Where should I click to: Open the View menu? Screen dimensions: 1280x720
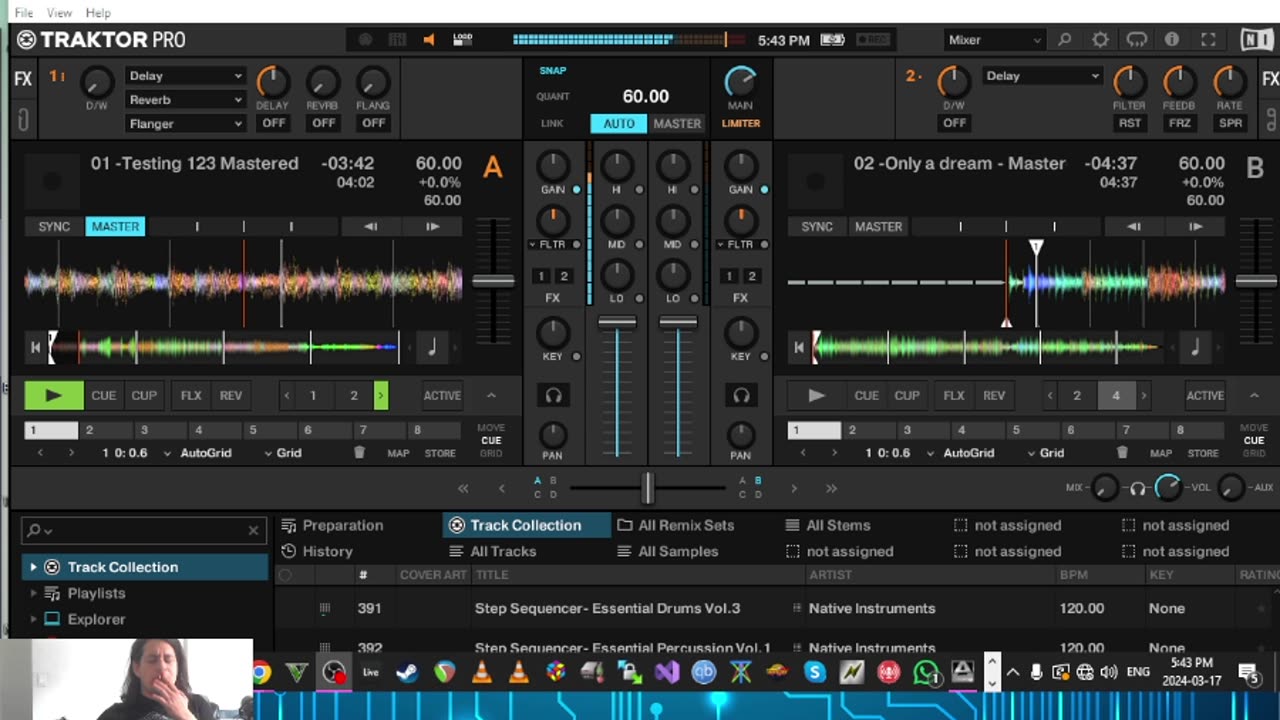click(x=60, y=13)
